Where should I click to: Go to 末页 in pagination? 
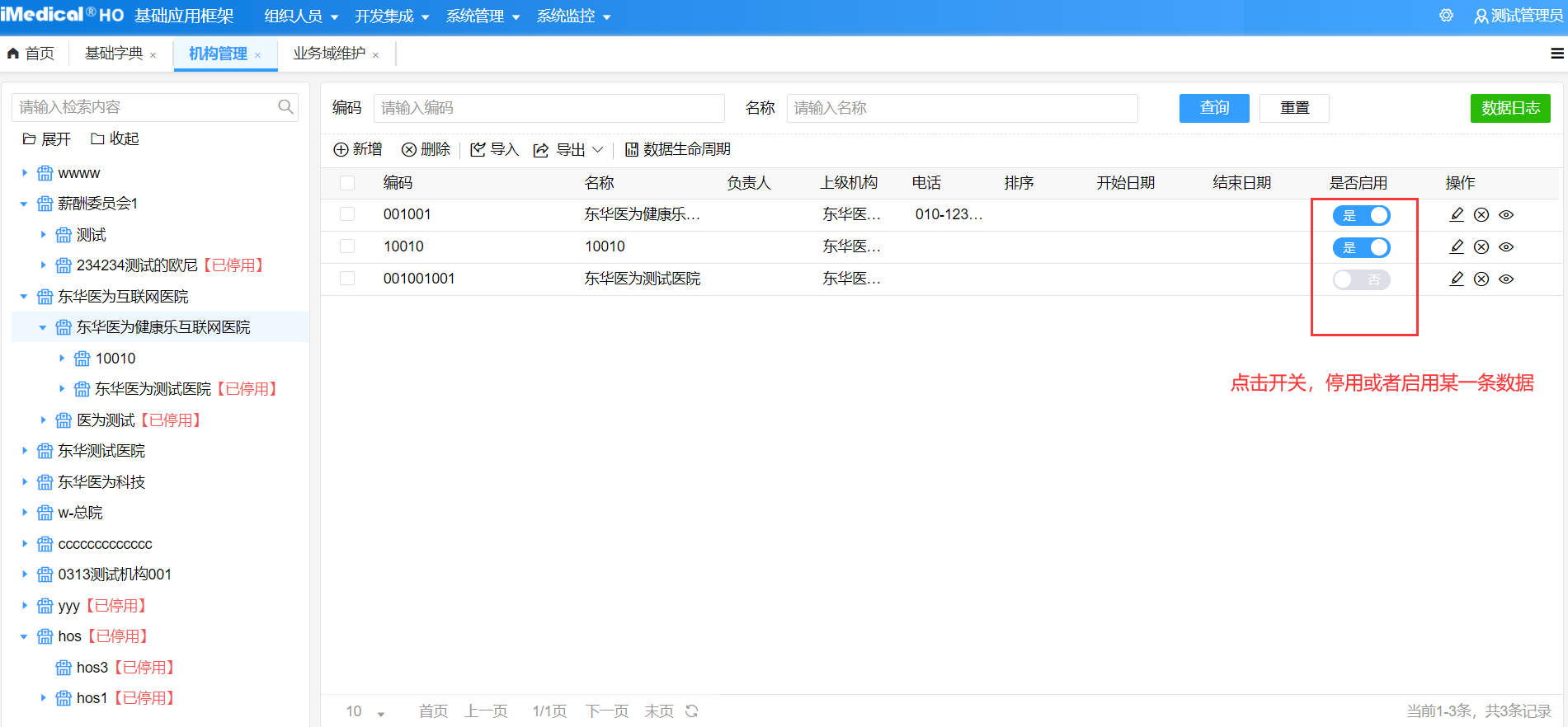coord(659,711)
